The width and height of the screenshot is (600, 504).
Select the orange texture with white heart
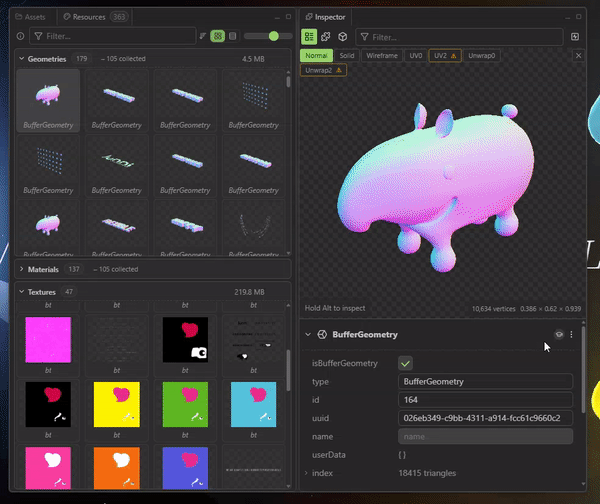[117, 468]
